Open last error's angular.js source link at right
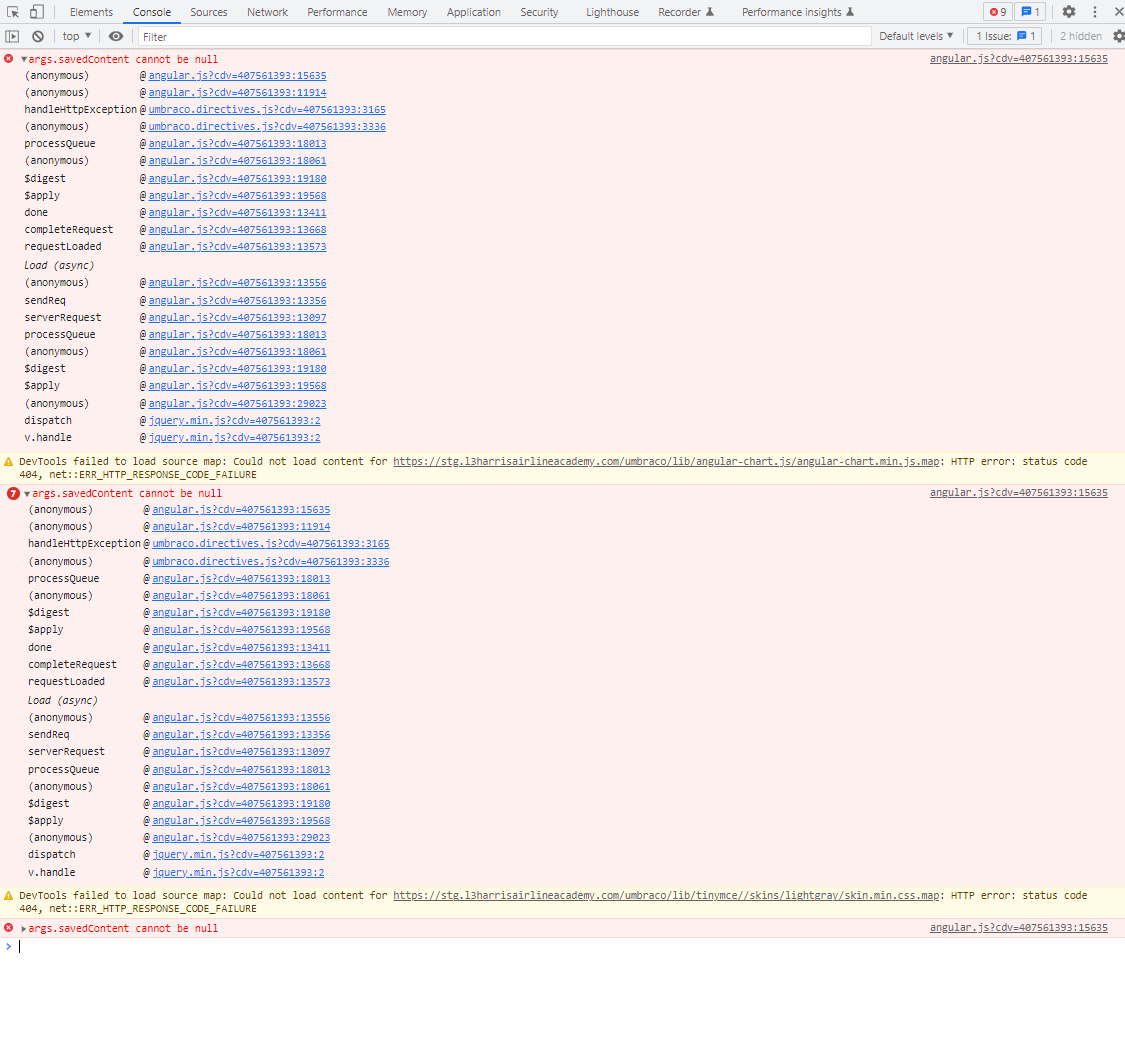This screenshot has height=1041, width=1125. click(x=1018, y=928)
